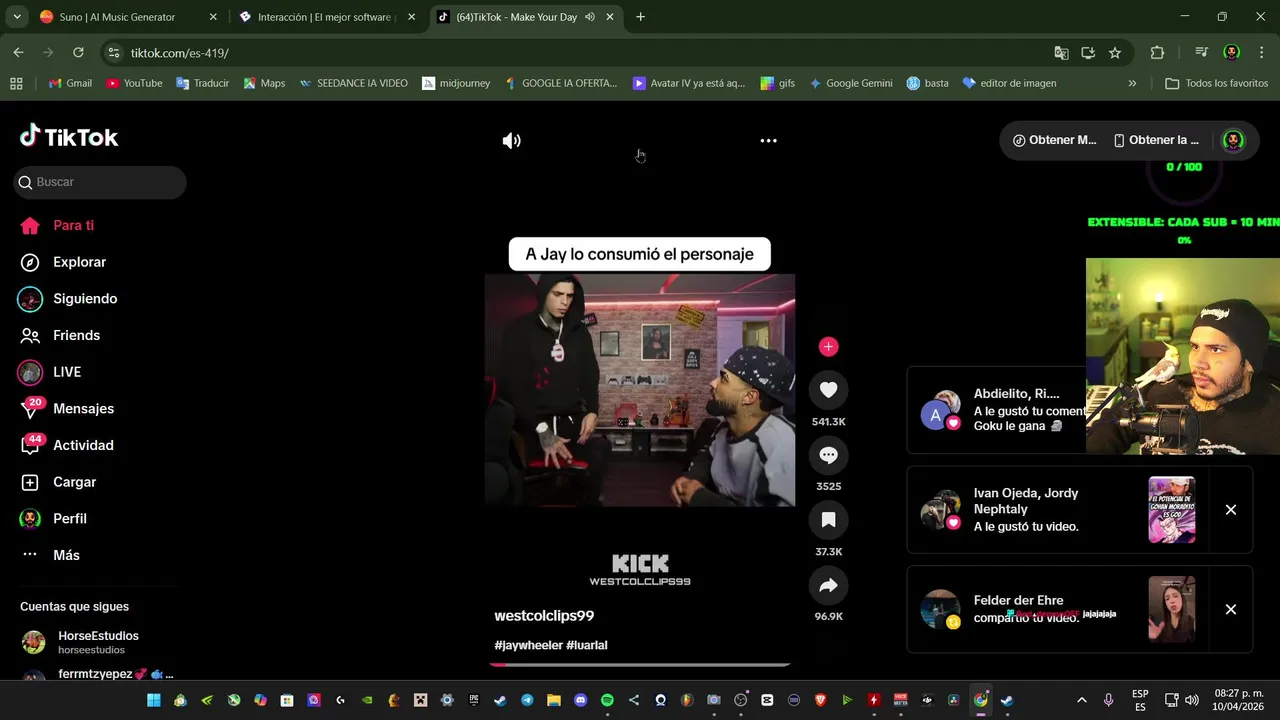Mute the TikTok tab audio icon

point(590,17)
